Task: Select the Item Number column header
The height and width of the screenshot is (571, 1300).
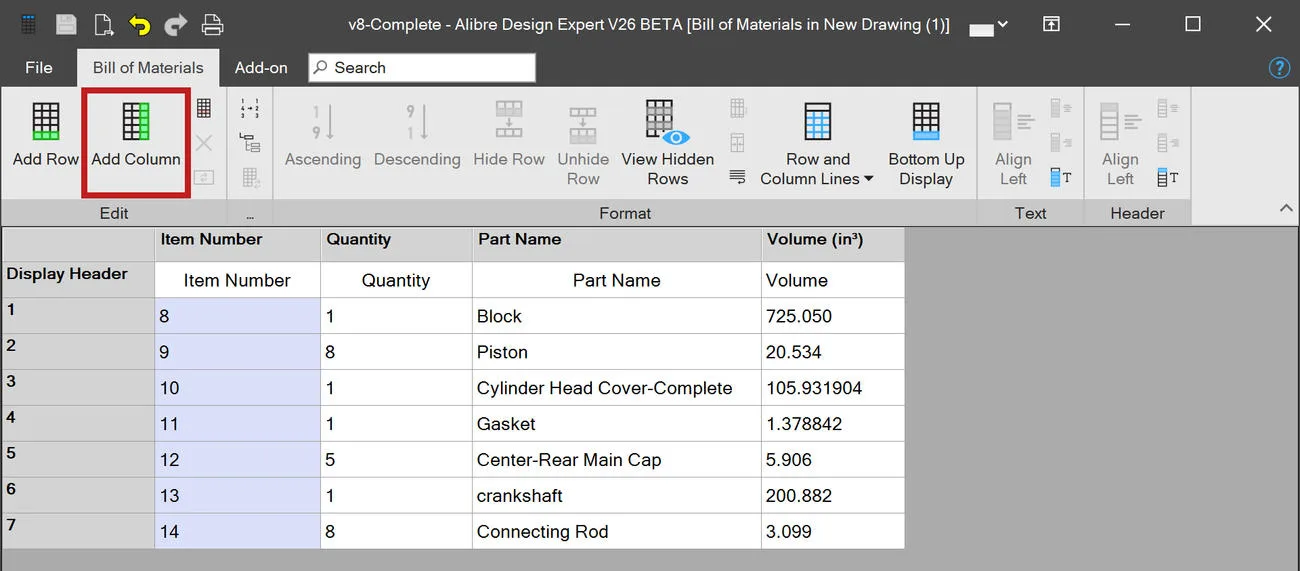Action: (238, 244)
